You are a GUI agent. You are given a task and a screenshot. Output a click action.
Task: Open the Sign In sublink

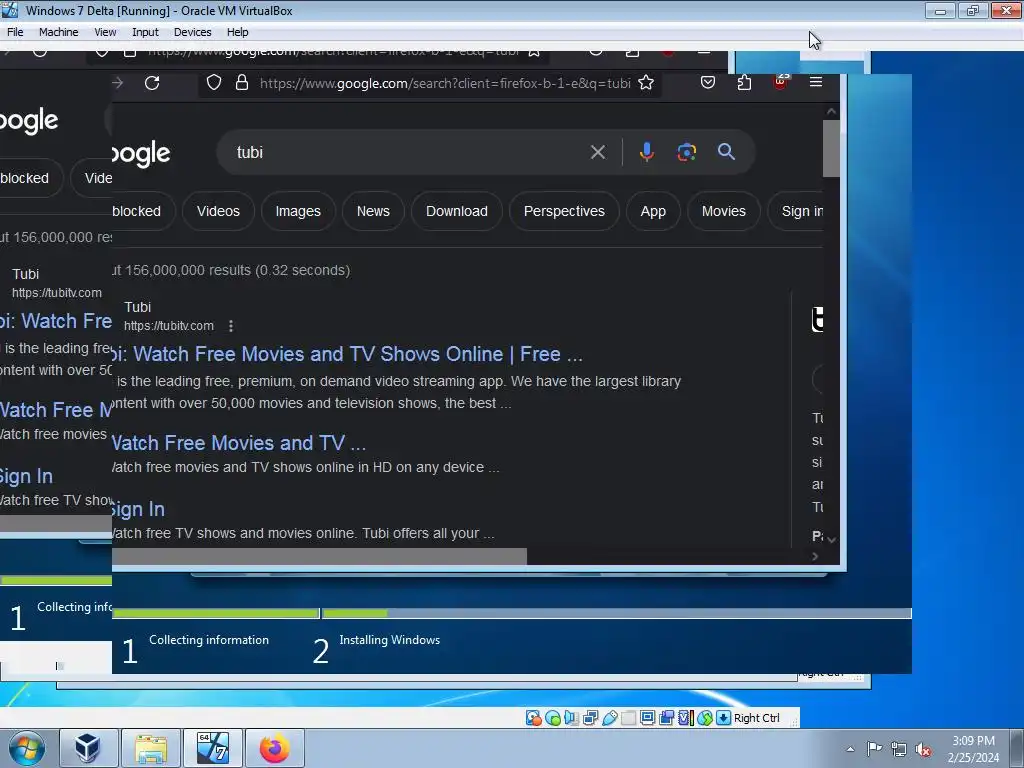click(x=138, y=509)
